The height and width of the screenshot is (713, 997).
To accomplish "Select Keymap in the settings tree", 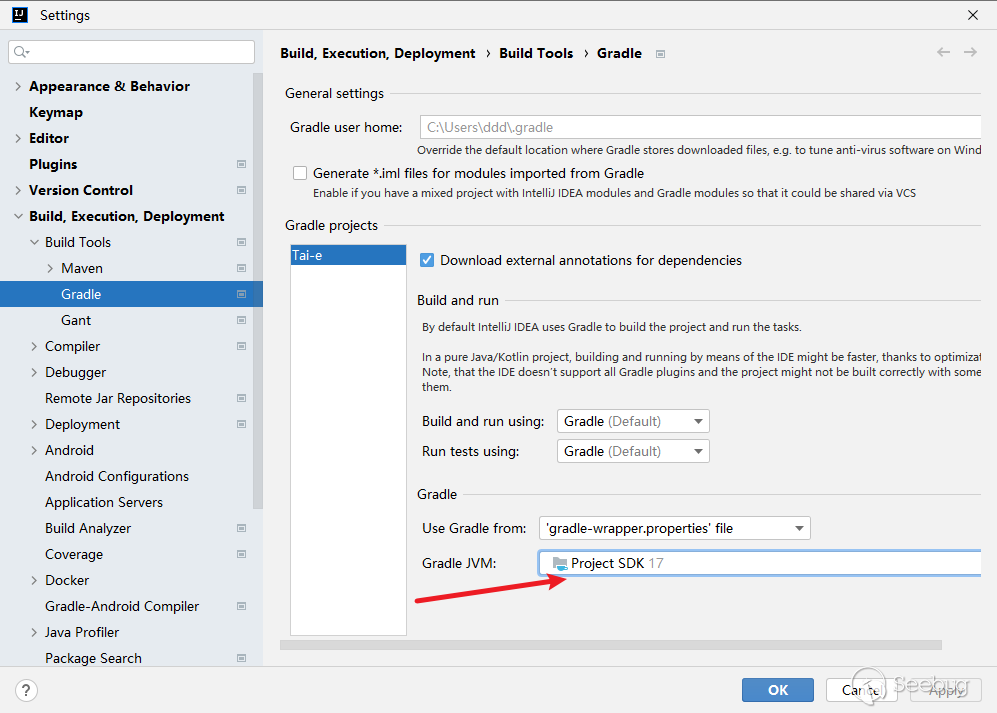I will (56, 112).
